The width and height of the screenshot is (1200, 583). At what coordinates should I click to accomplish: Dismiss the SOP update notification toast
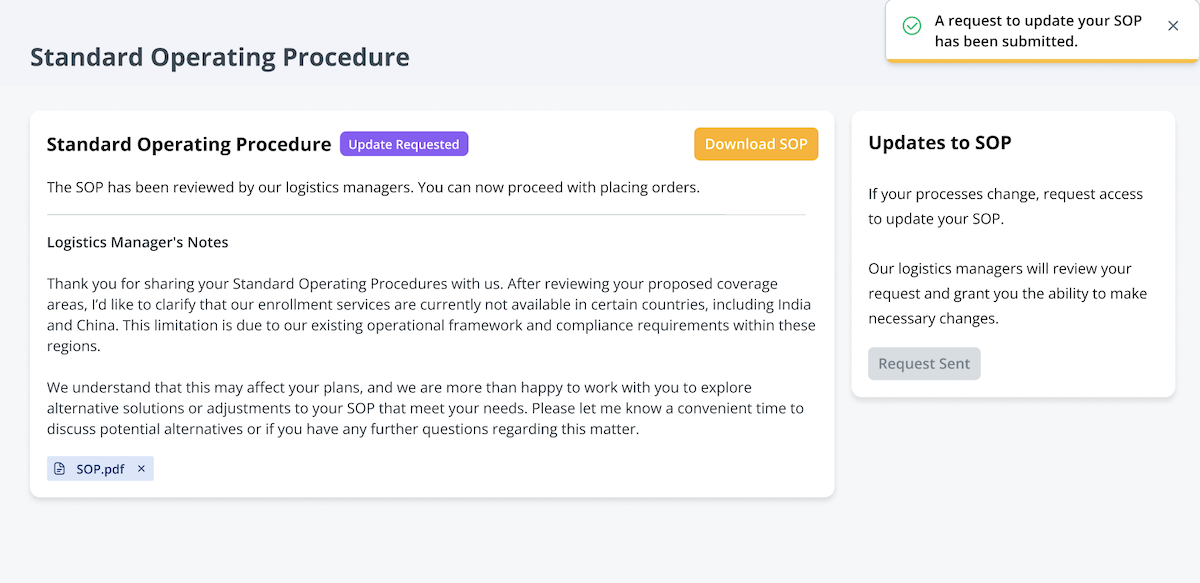[x=1173, y=26]
